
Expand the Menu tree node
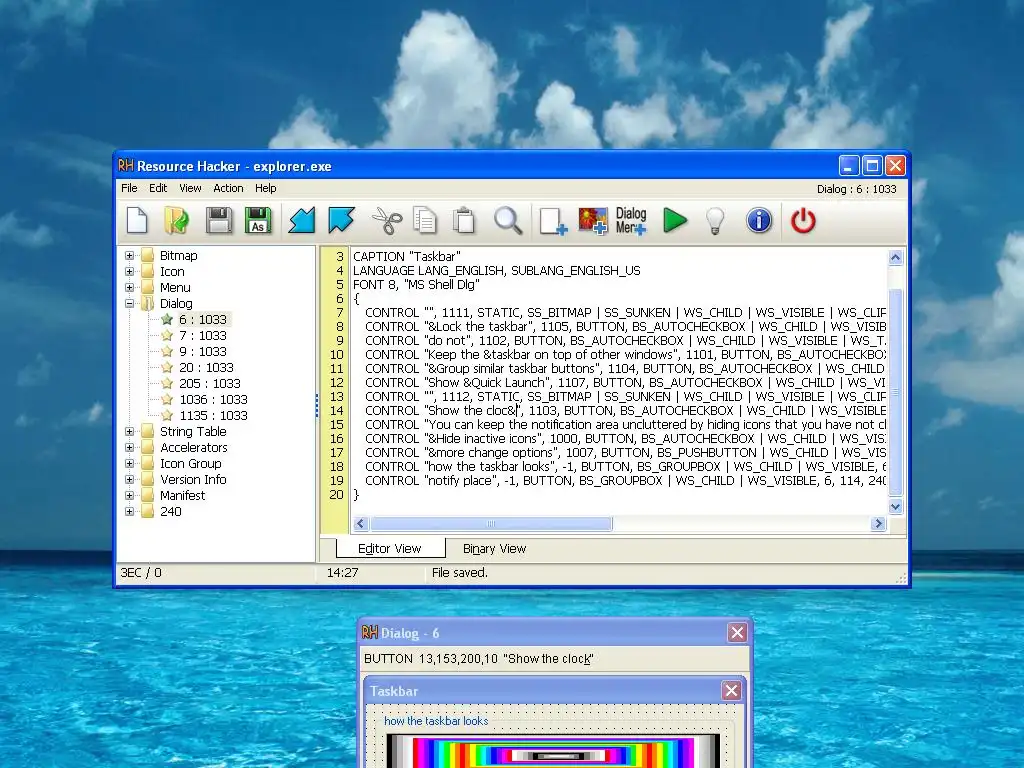[129, 287]
